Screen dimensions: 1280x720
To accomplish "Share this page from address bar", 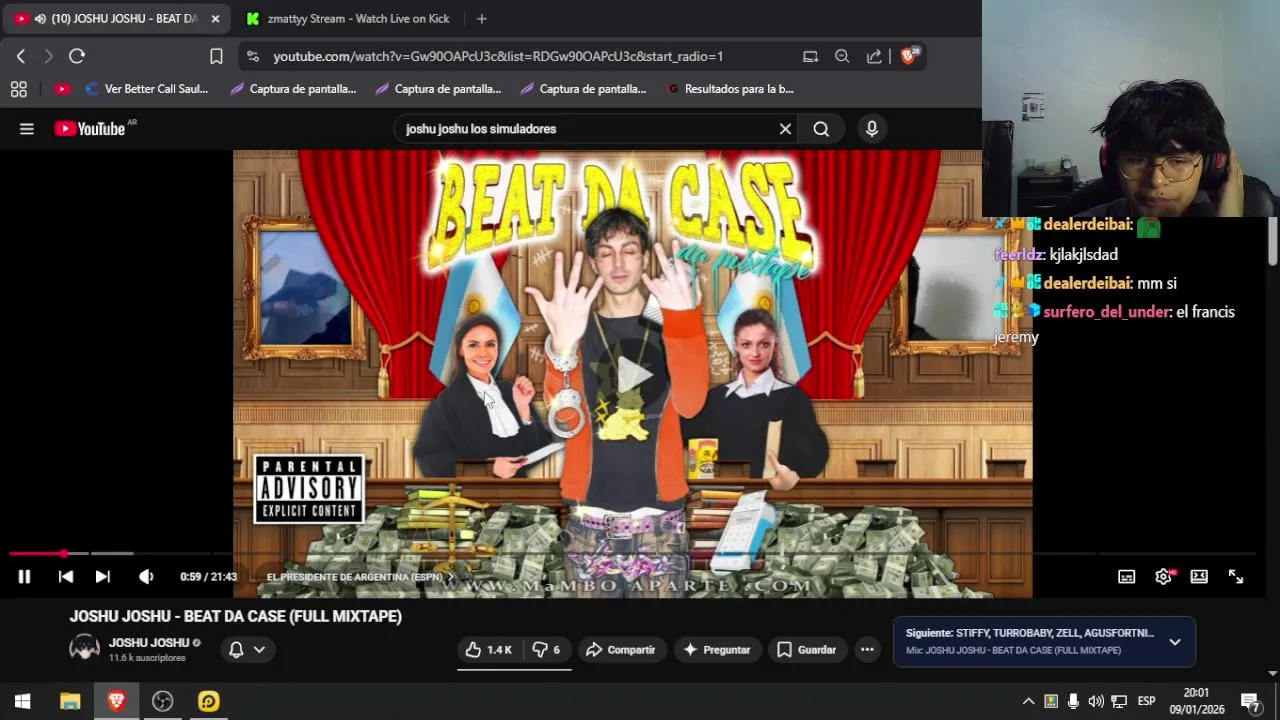I will point(874,57).
